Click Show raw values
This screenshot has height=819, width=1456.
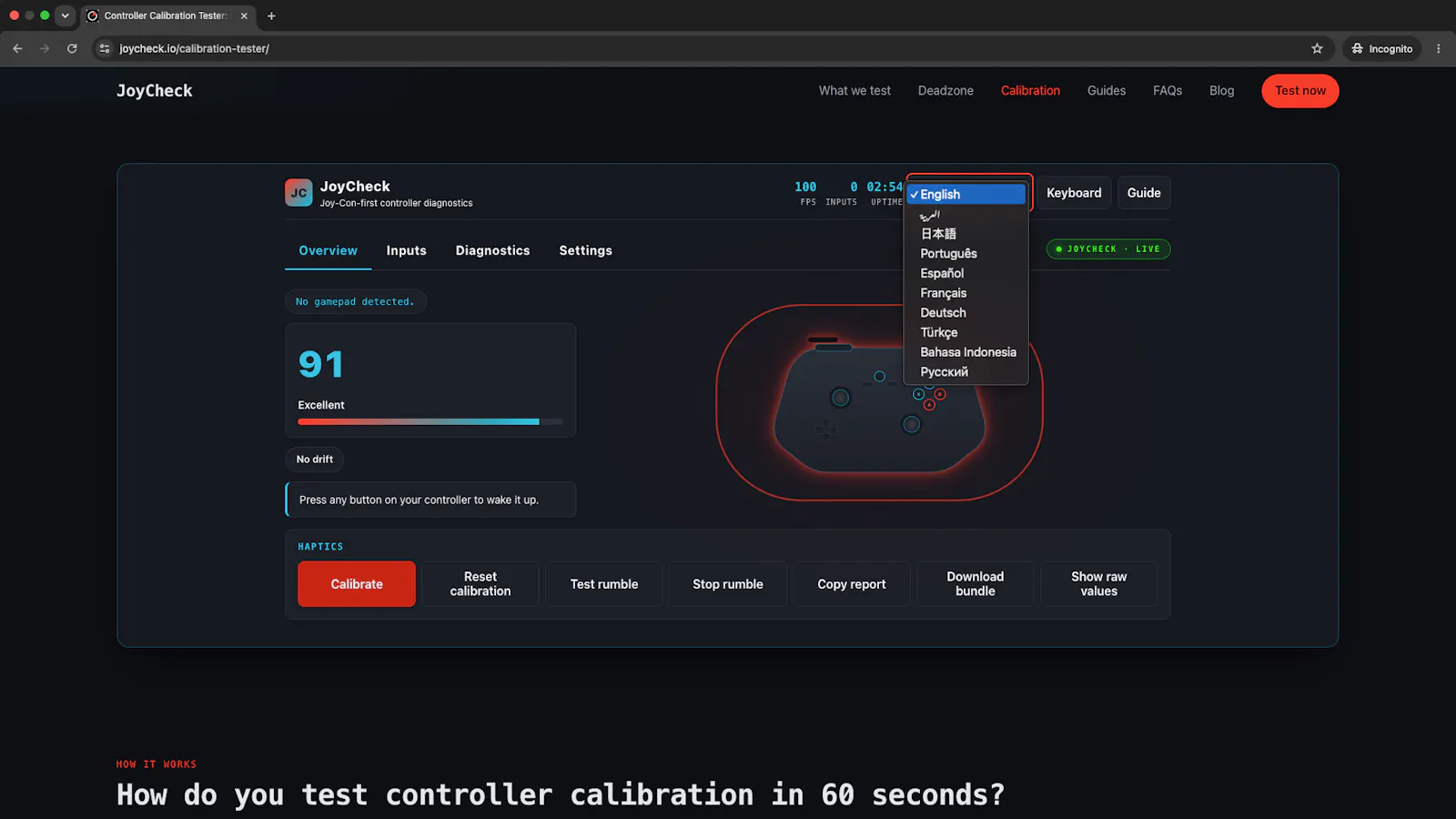click(x=1099, y=584)
